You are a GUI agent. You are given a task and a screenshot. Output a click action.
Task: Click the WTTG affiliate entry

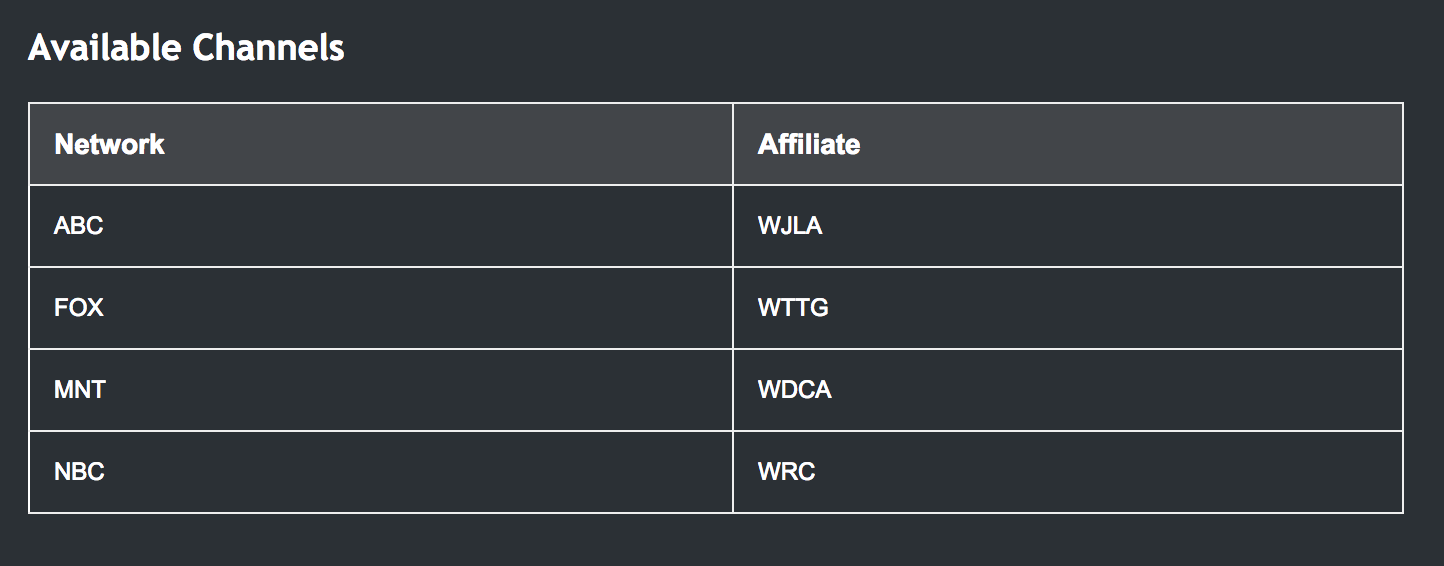click(x=793, y=308)
